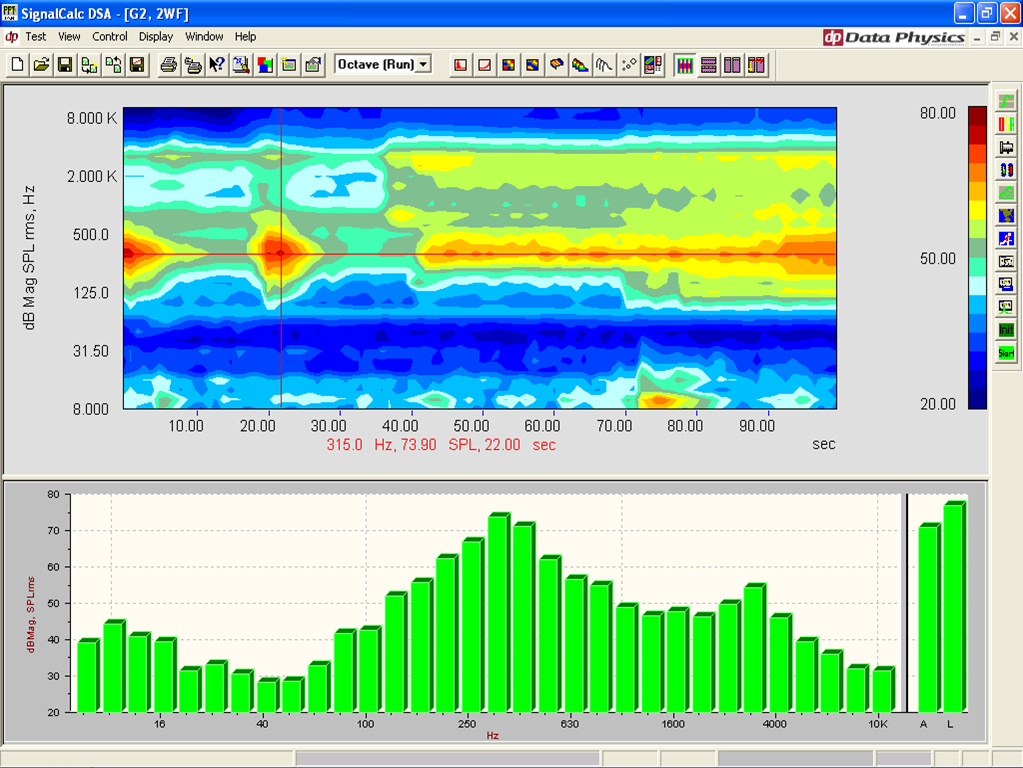Viewport: 1023px width, 768px height.
Task: Click the 8.000 K frequency axis label
Action: (91, 118)
